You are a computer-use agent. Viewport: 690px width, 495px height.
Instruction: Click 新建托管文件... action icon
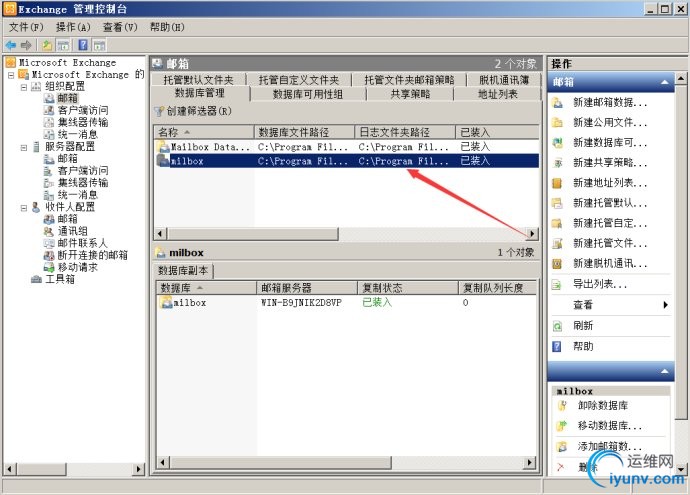point(557,243)
